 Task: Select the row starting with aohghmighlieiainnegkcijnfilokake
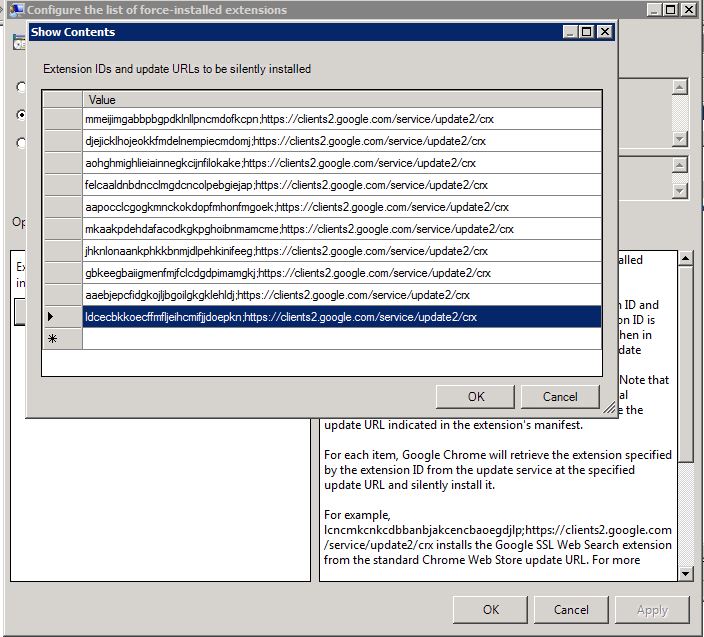[342, 163]
